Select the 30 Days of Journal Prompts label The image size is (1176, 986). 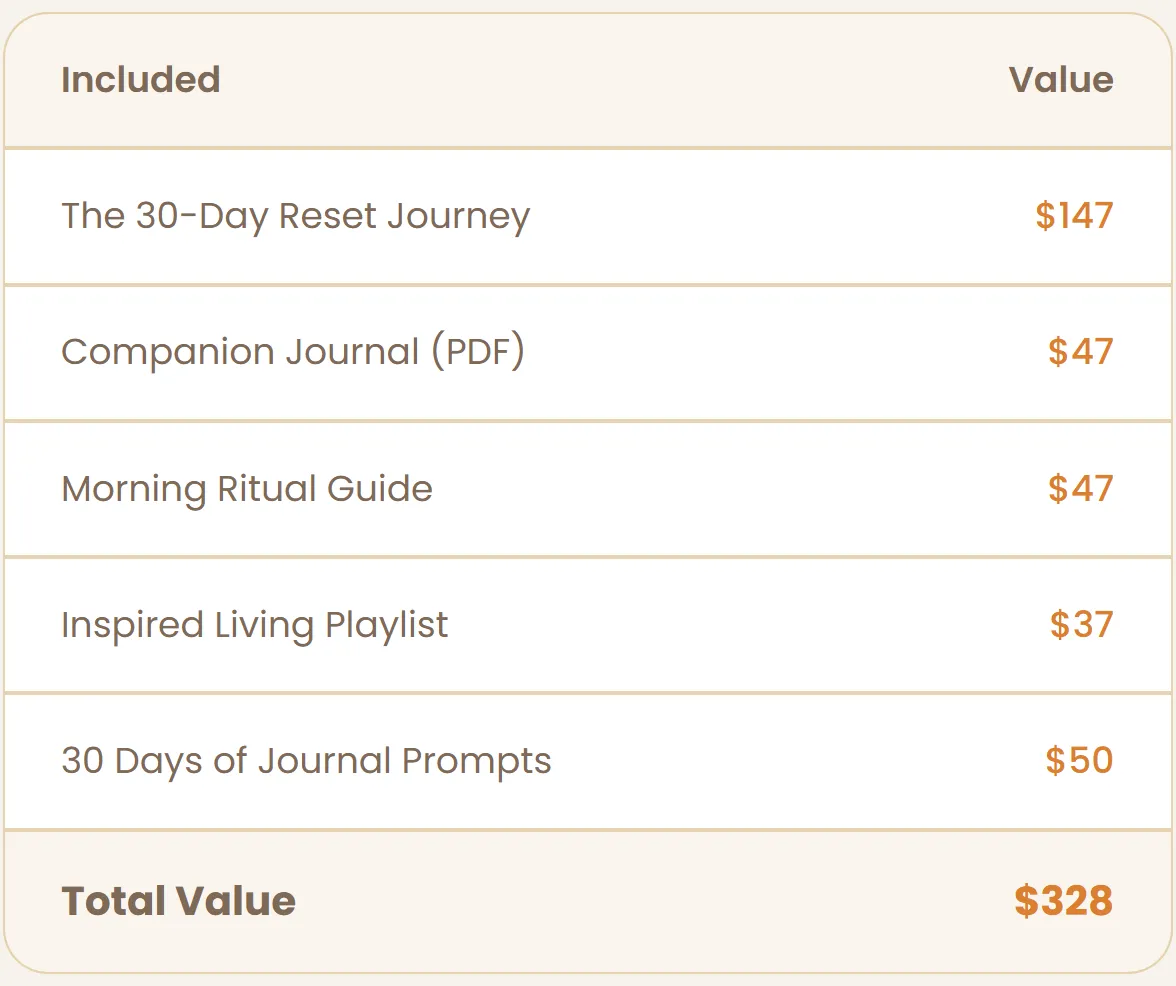[x=306, y=761]
